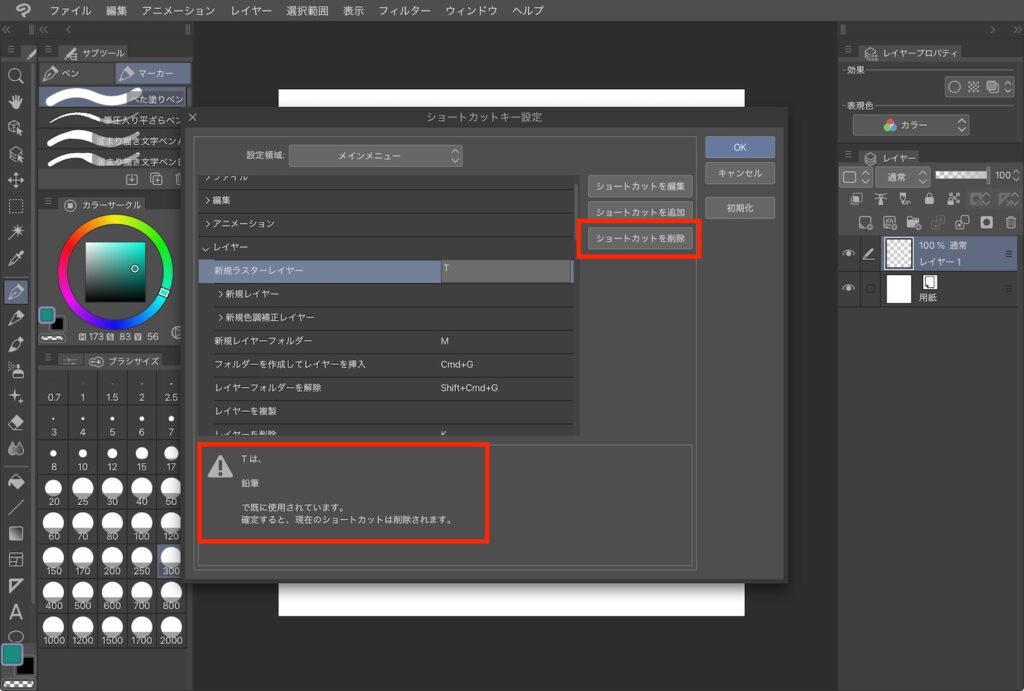Image resolution: width=1024 pixels, height=691 pixels.
Task: Select the Gradient tool
Action: [x=16, y=534]
